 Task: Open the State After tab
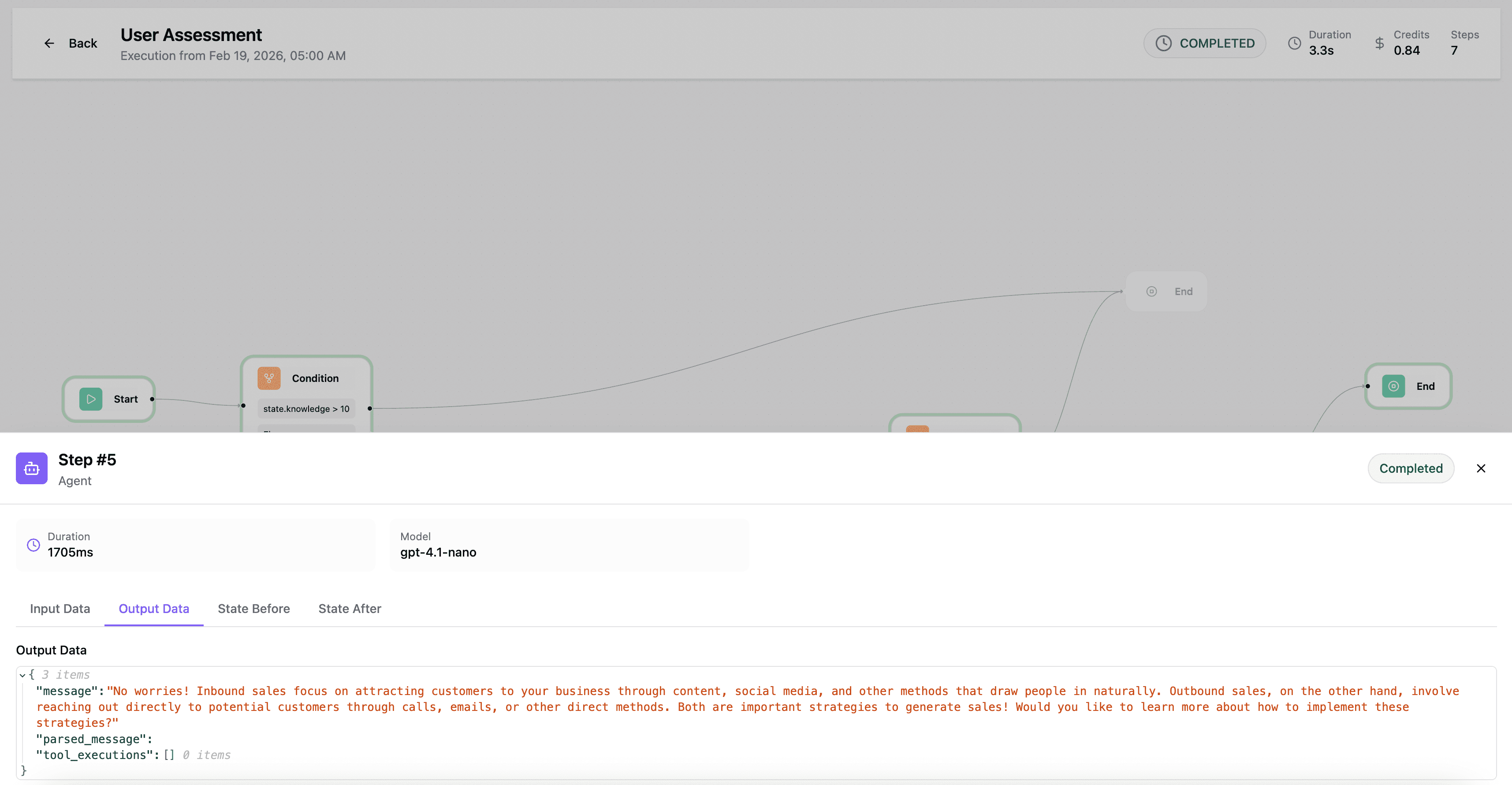coord(349,609)
